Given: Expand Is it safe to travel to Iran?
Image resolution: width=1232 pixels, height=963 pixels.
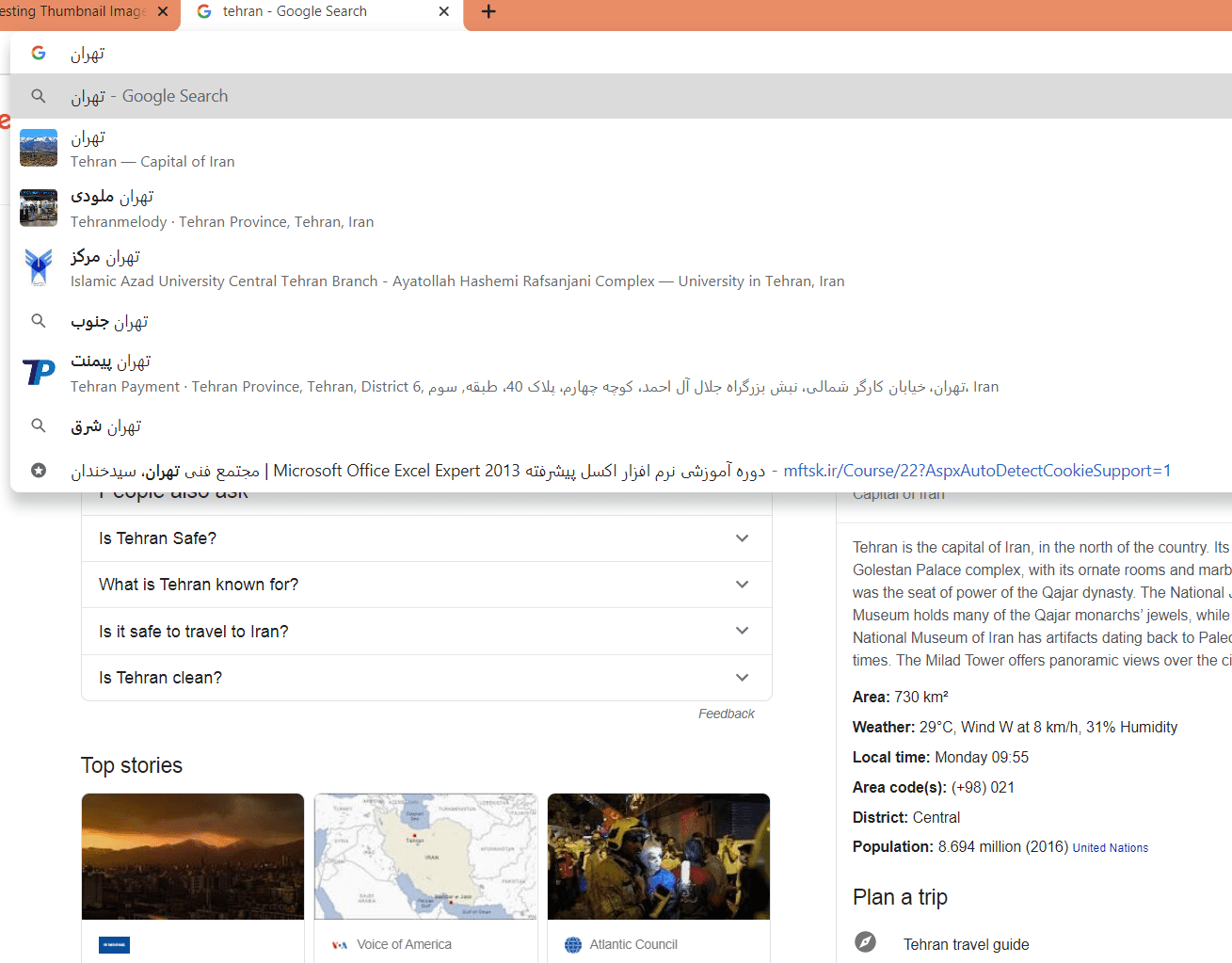Looking at the screenshot, I should click(426, 631).
